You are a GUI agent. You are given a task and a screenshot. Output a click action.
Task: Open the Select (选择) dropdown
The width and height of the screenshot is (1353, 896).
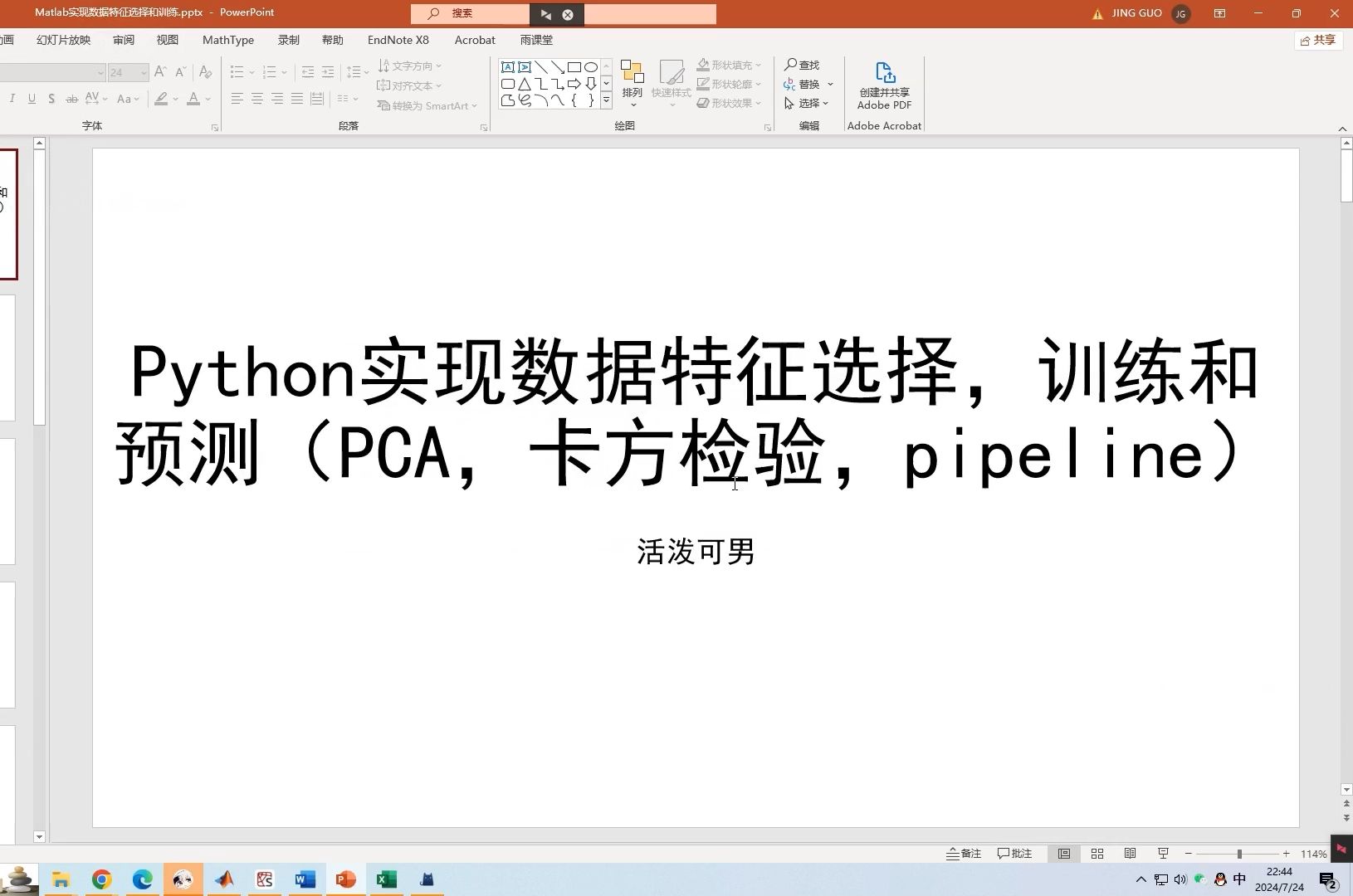[x=807, y=103]
